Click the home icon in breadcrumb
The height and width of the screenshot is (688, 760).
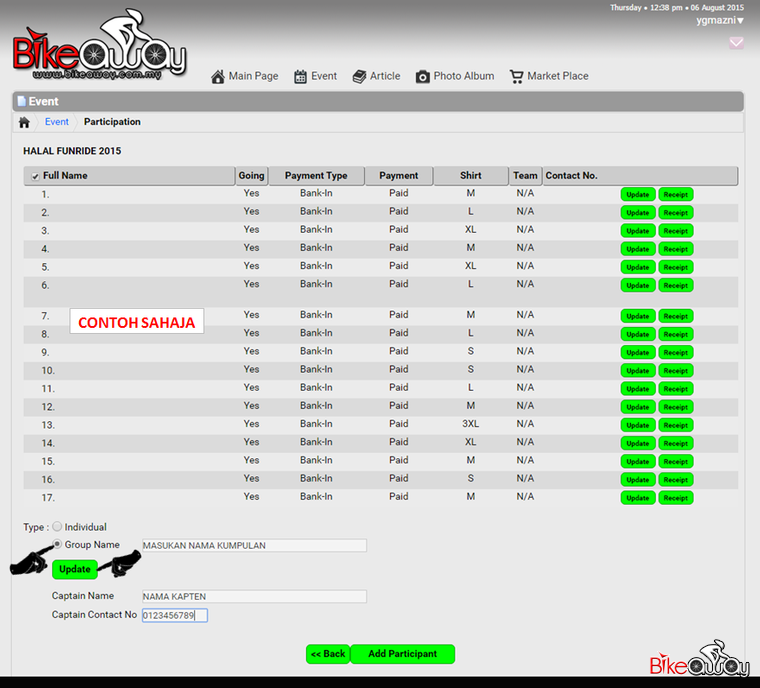[x=24, y=122]
